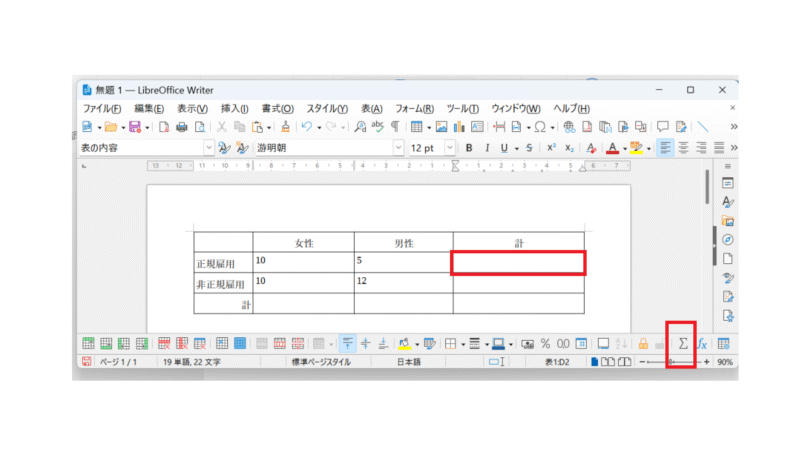The width and height of the screenshot is (800, 450).
Task: Toggle table cell Align Top icon
Action: click(347, 344)
